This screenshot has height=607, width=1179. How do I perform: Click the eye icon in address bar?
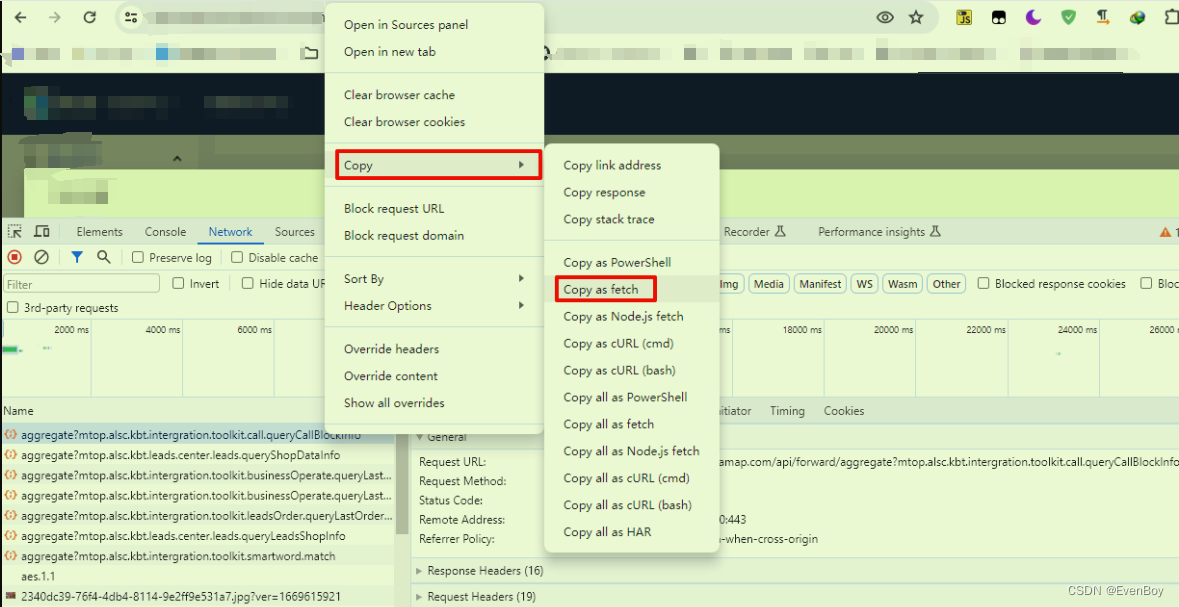[x=885, y=17]
